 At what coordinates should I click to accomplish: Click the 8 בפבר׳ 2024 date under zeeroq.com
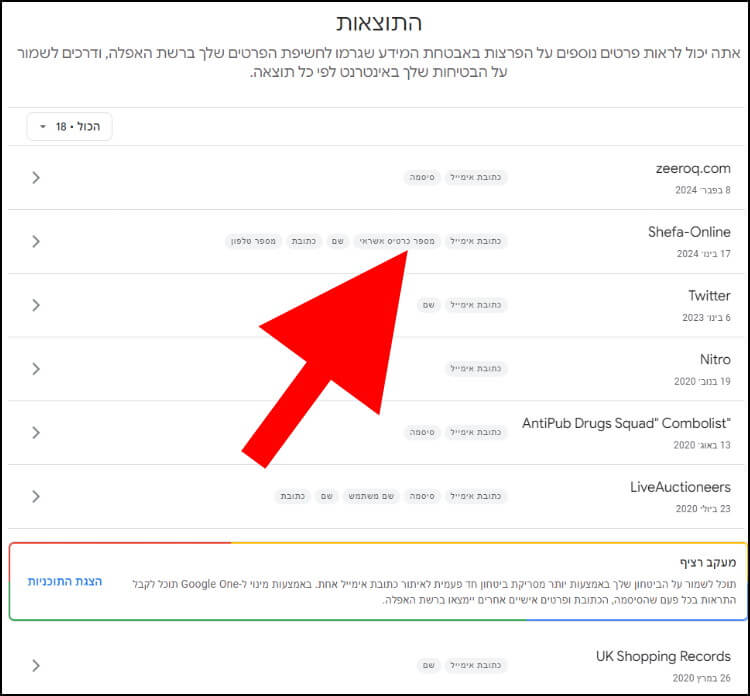[703, 190]
